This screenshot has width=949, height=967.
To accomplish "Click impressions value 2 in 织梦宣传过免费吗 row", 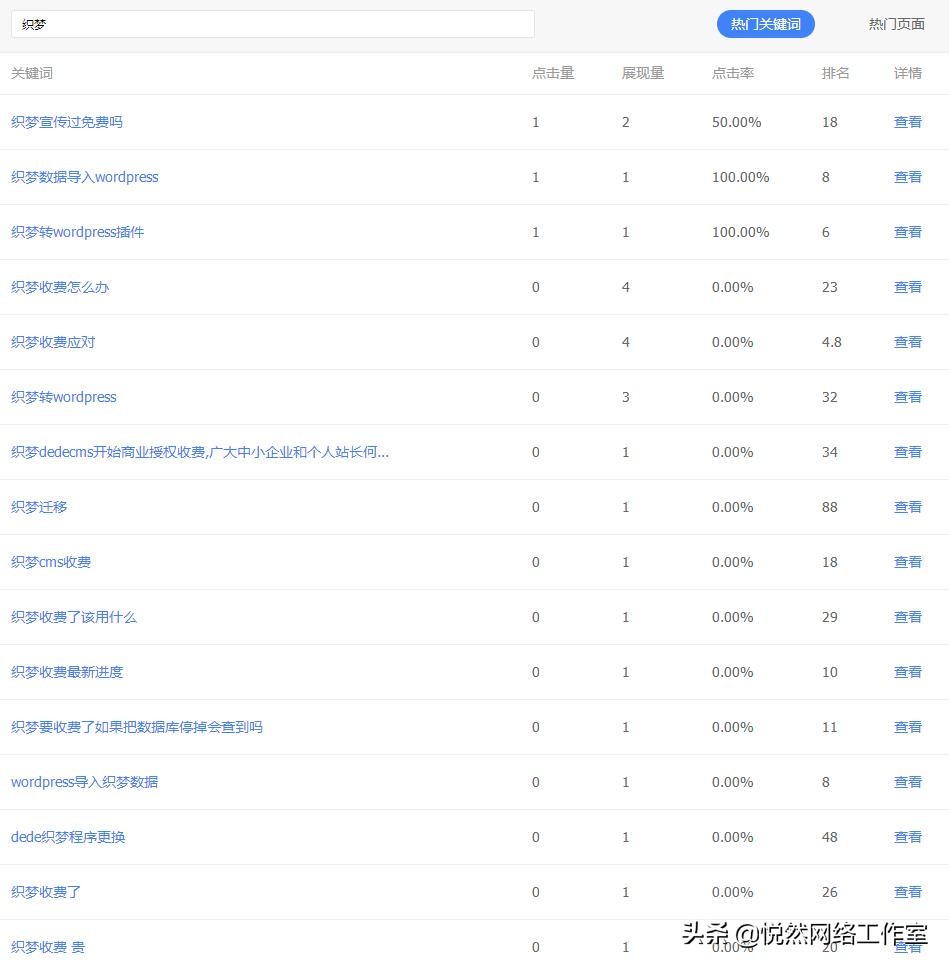I will pos(625,122).
